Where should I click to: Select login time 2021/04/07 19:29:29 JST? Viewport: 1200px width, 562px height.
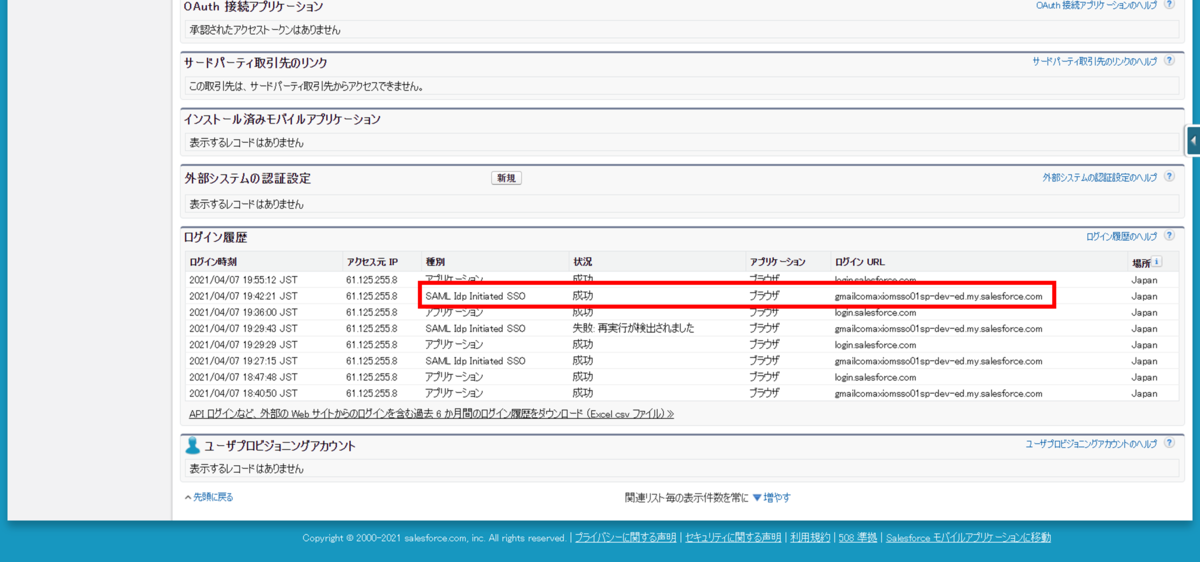(243, 344)
